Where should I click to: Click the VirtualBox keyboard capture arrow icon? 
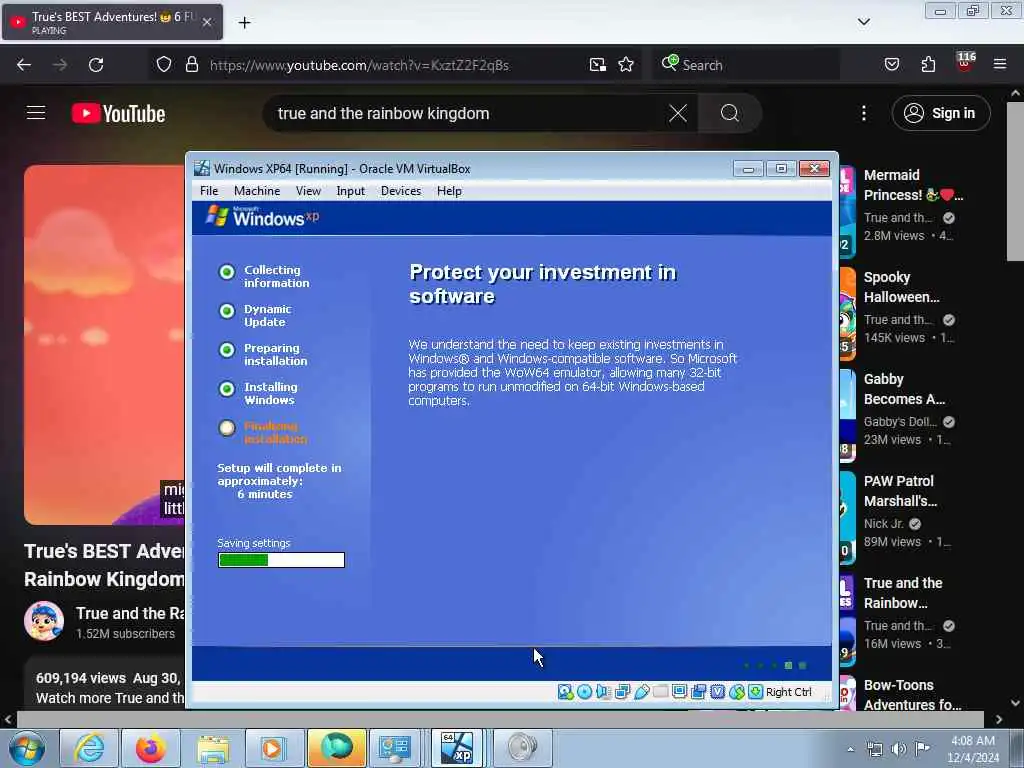tap(756, 692)
